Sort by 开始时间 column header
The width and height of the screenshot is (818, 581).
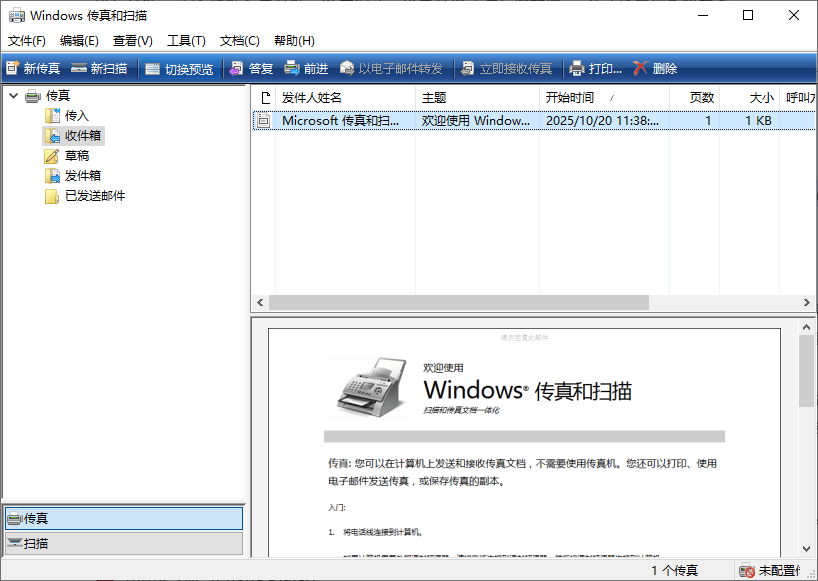coord(604,98)
